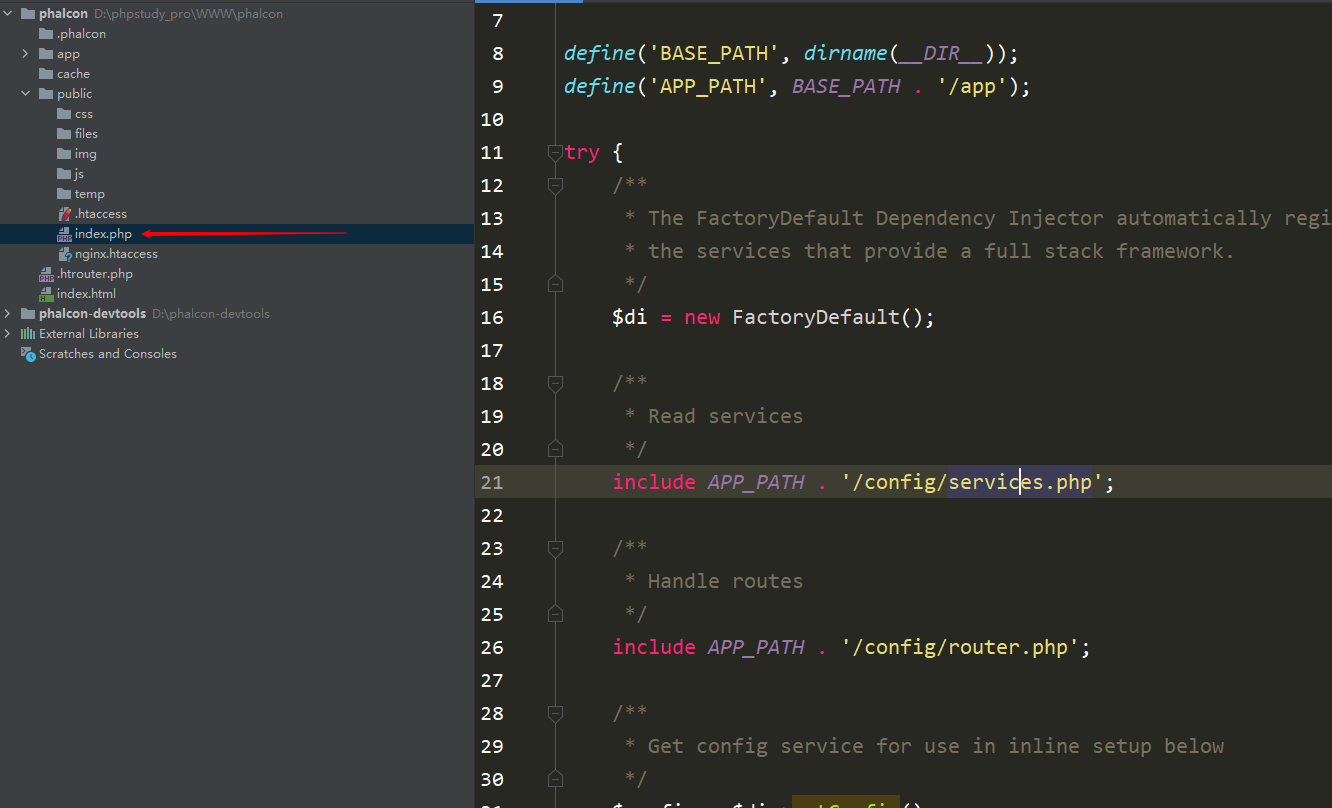The image size is (1332, 808).
Task: Open index.php in project tree
Action: click(x=103, y=234)
